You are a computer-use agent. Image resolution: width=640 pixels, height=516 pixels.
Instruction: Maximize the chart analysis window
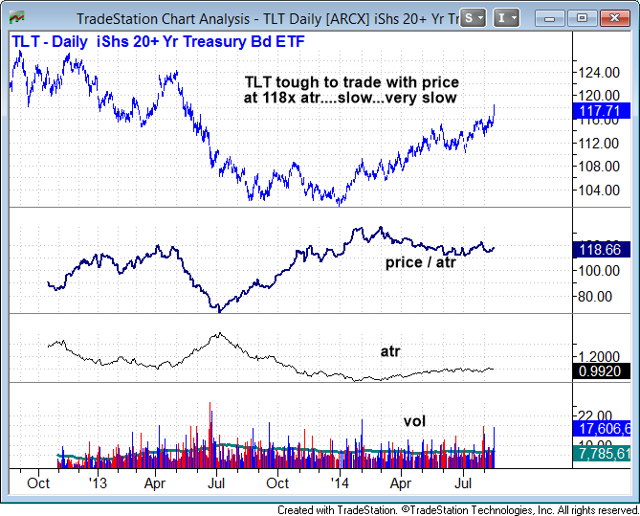582,18
